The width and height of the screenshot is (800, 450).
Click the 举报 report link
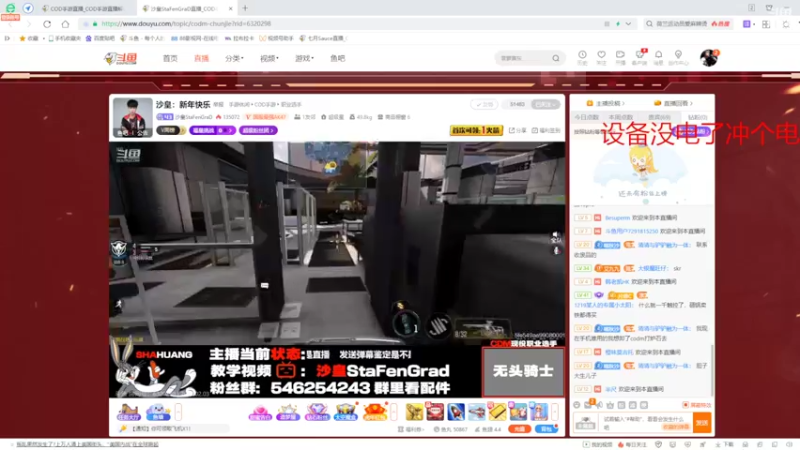[x=218, y=105]
